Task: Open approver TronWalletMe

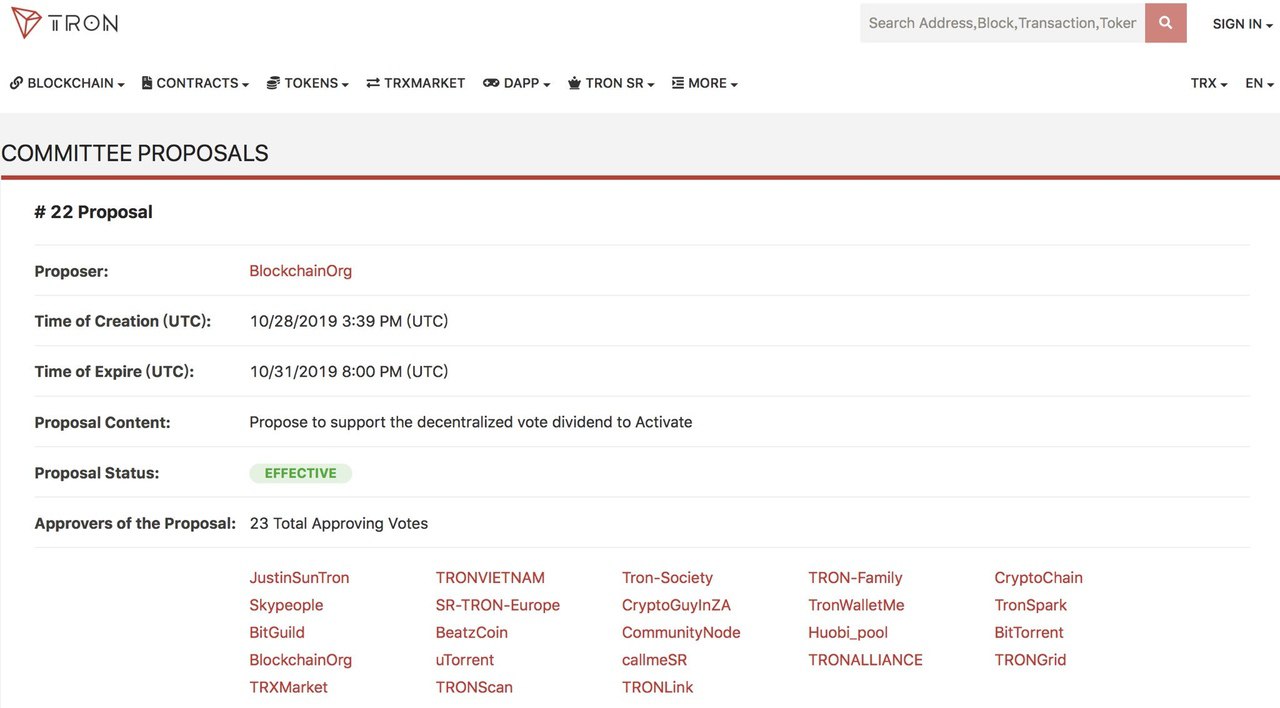Action: point(856,605)
